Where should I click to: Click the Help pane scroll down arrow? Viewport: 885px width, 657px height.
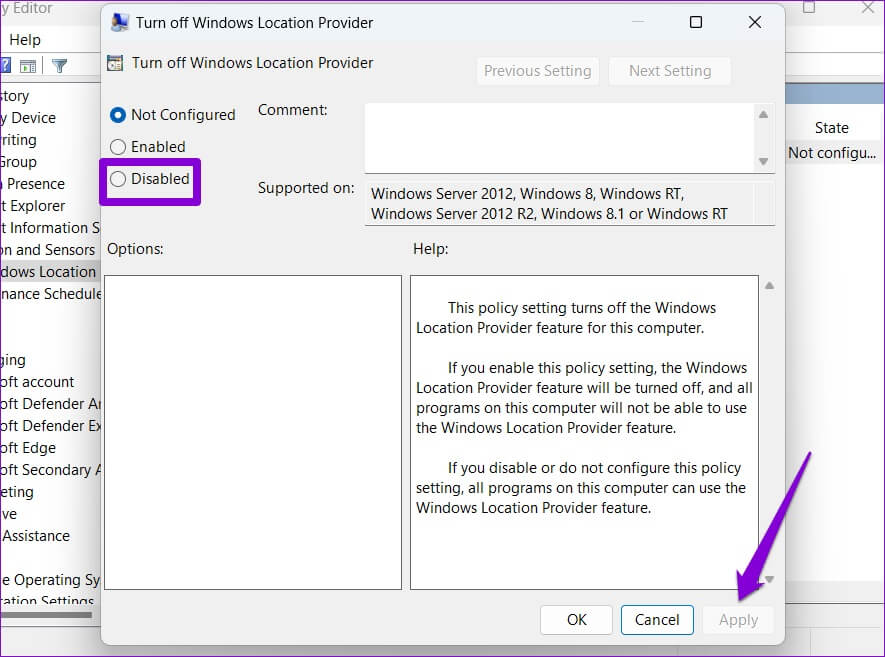click(769, 579)
